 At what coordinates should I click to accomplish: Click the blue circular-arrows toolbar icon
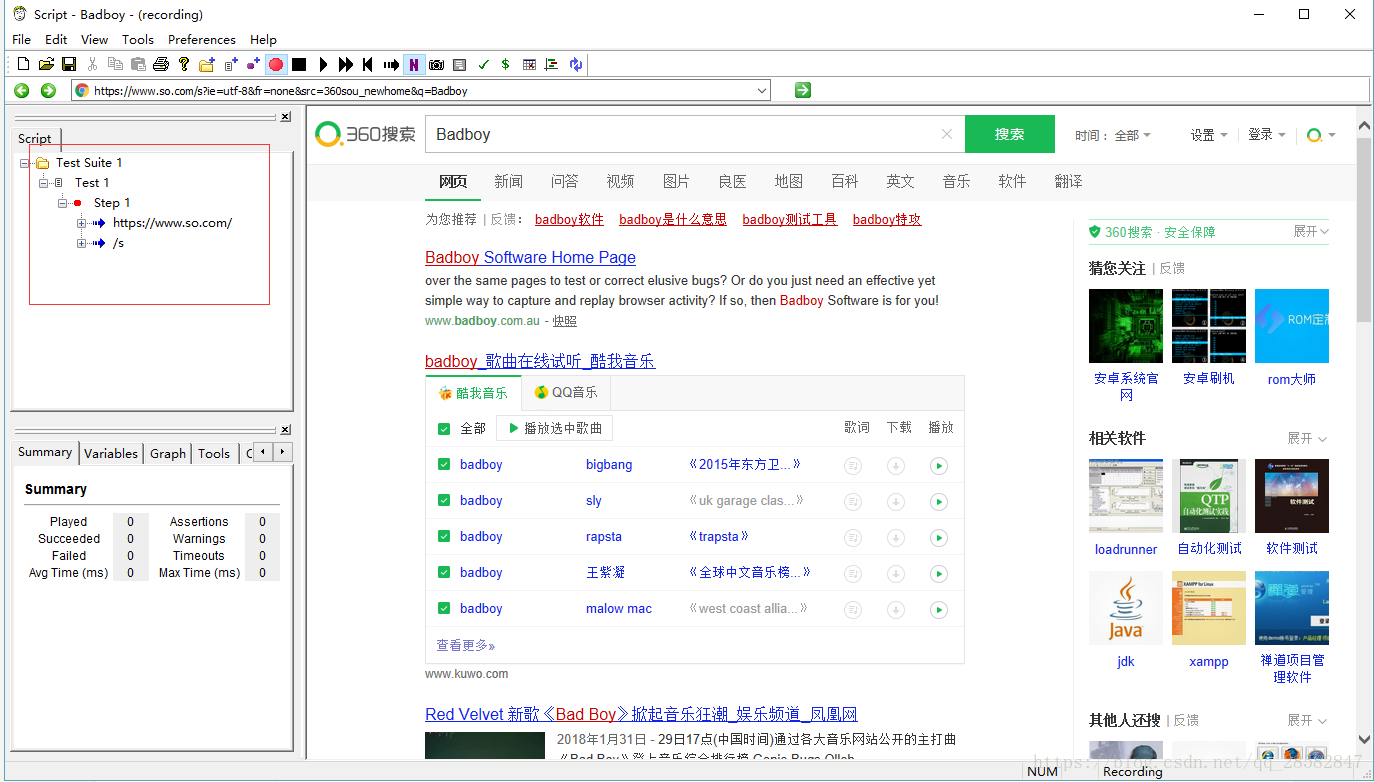pyautogui.click(x=576, y=64)
